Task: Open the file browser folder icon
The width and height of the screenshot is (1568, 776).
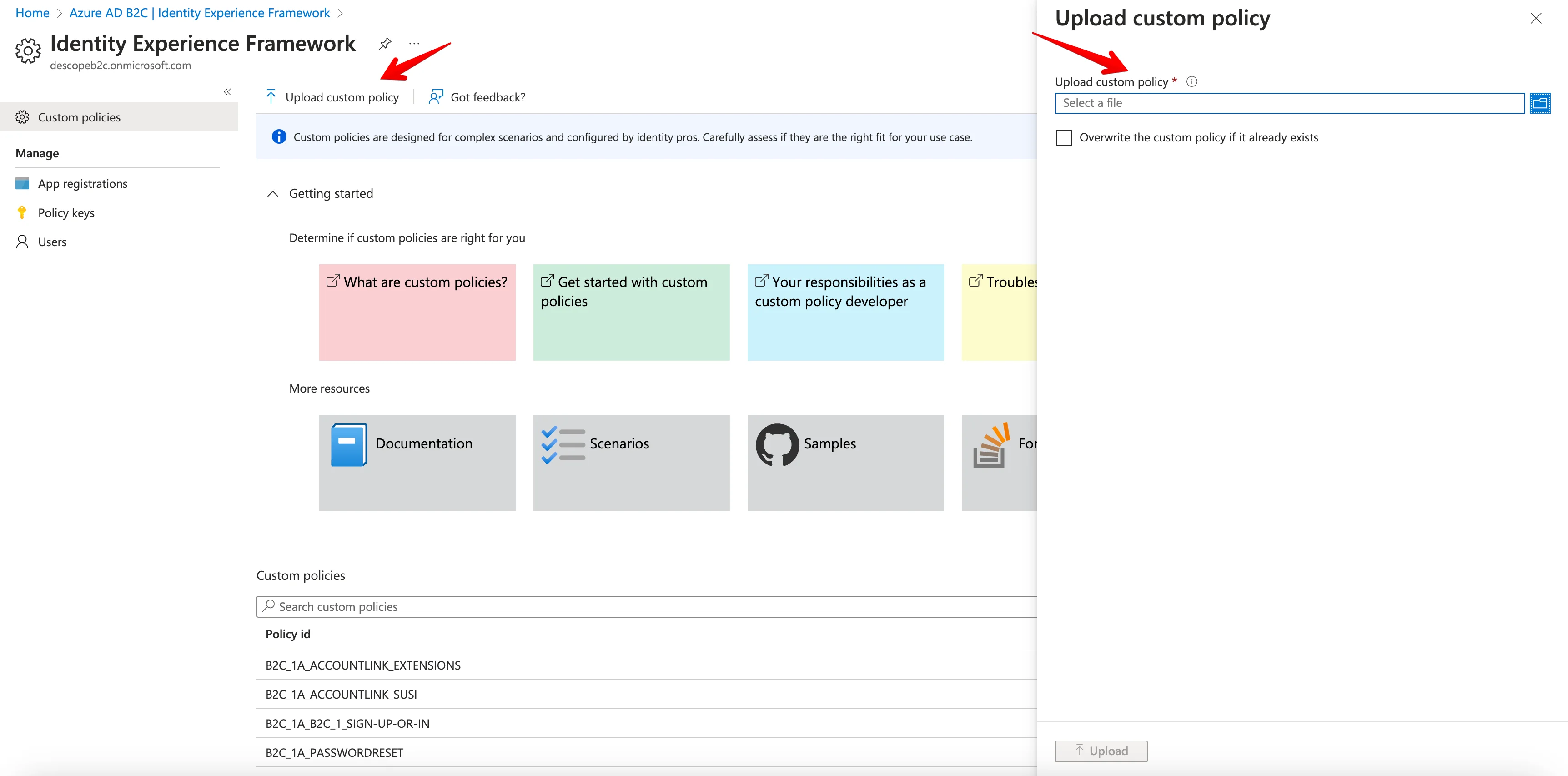Action: pos(1540,103)
